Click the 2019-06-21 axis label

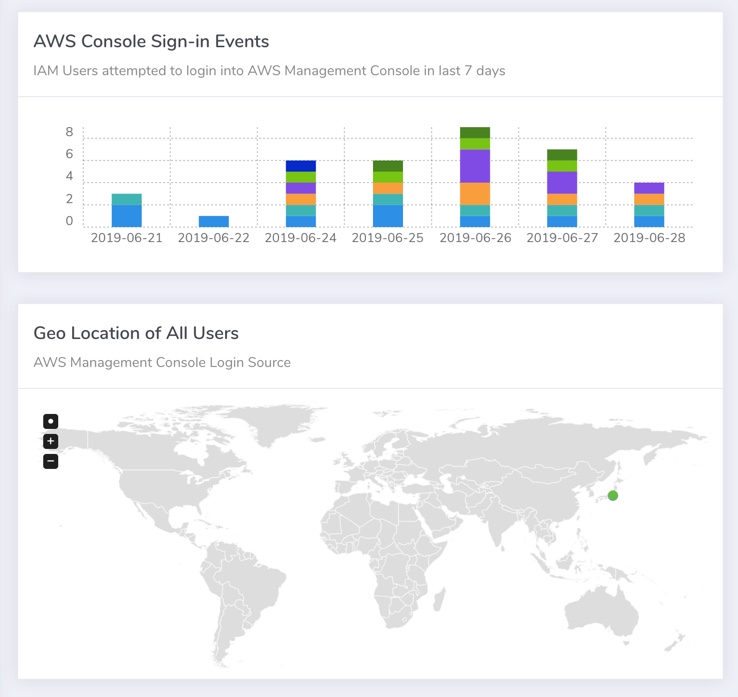(x=127, y=238)
